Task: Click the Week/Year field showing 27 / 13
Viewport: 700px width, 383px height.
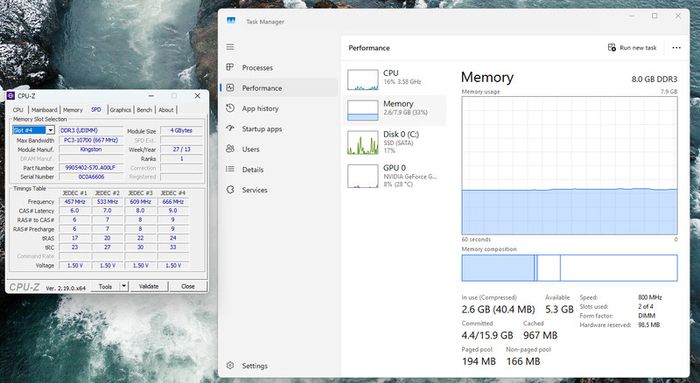Action: click(181, 150)
